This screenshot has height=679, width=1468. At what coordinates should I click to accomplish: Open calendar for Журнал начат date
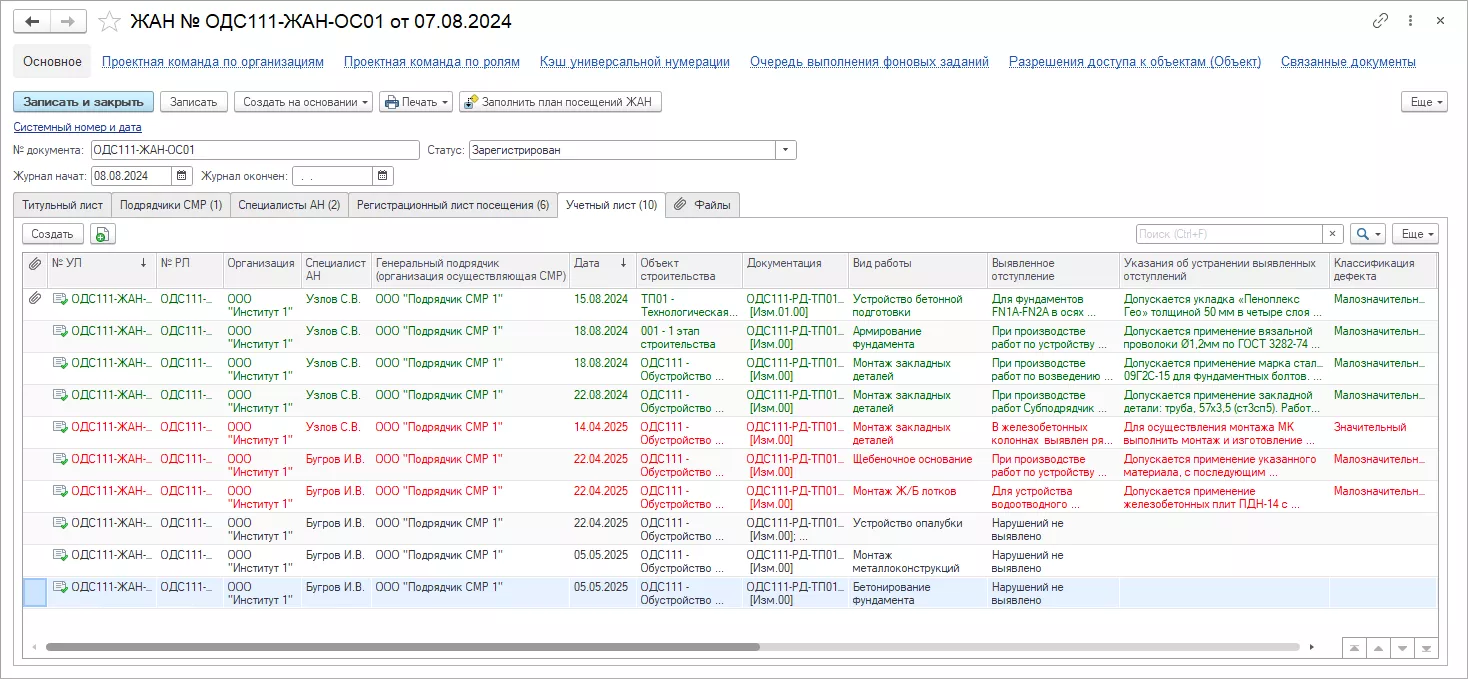pos(182,176)
